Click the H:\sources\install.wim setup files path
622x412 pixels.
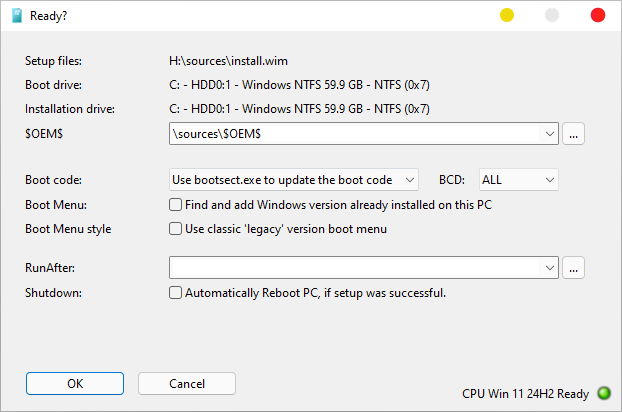click(x=233, y=61)
